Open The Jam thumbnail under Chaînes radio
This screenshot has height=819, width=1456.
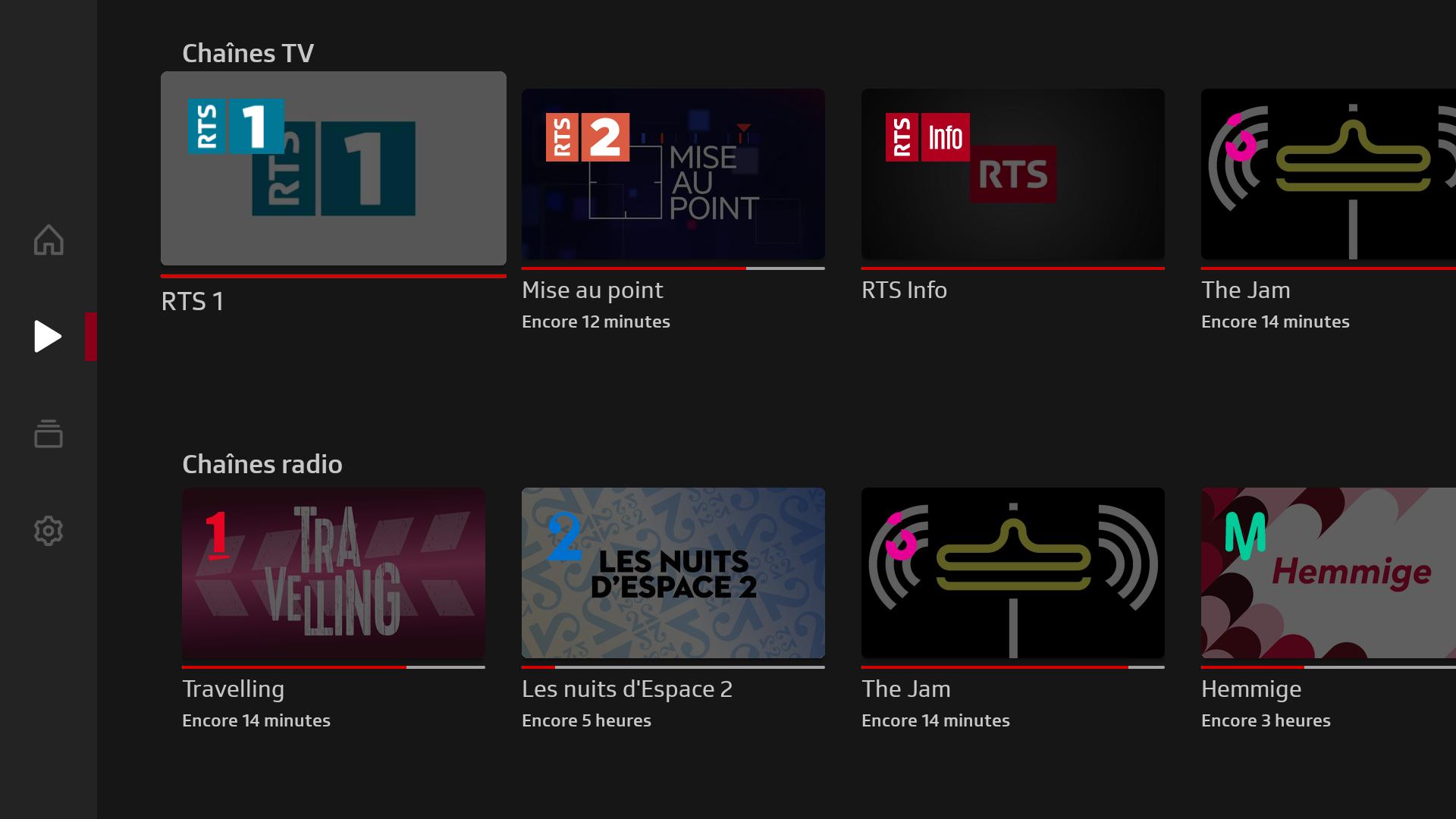[1013, 573]
